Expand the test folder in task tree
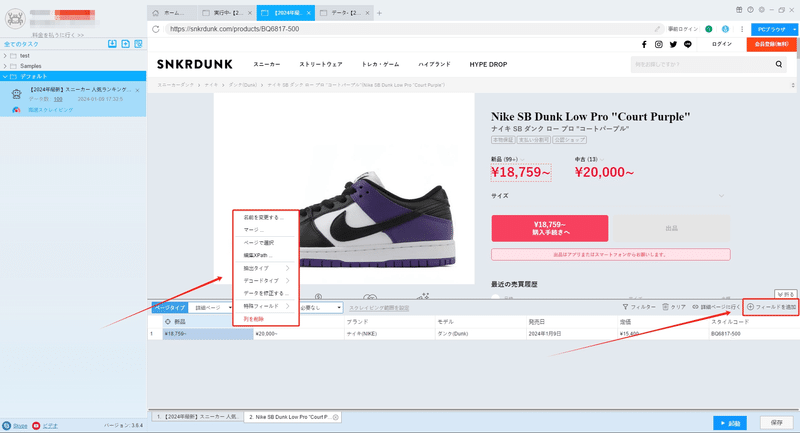The width and height of the screenshot is (800, 433). point(5,56)
